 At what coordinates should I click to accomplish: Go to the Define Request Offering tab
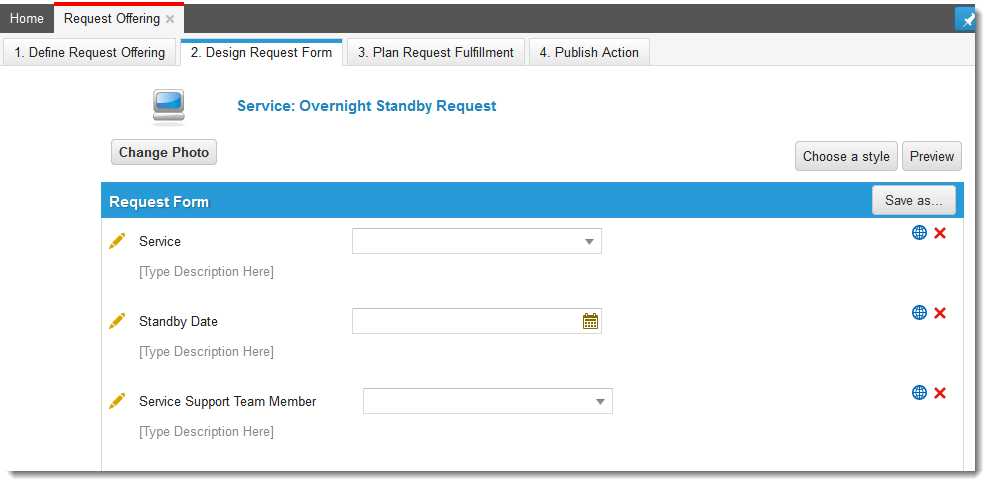pos(90,53)
